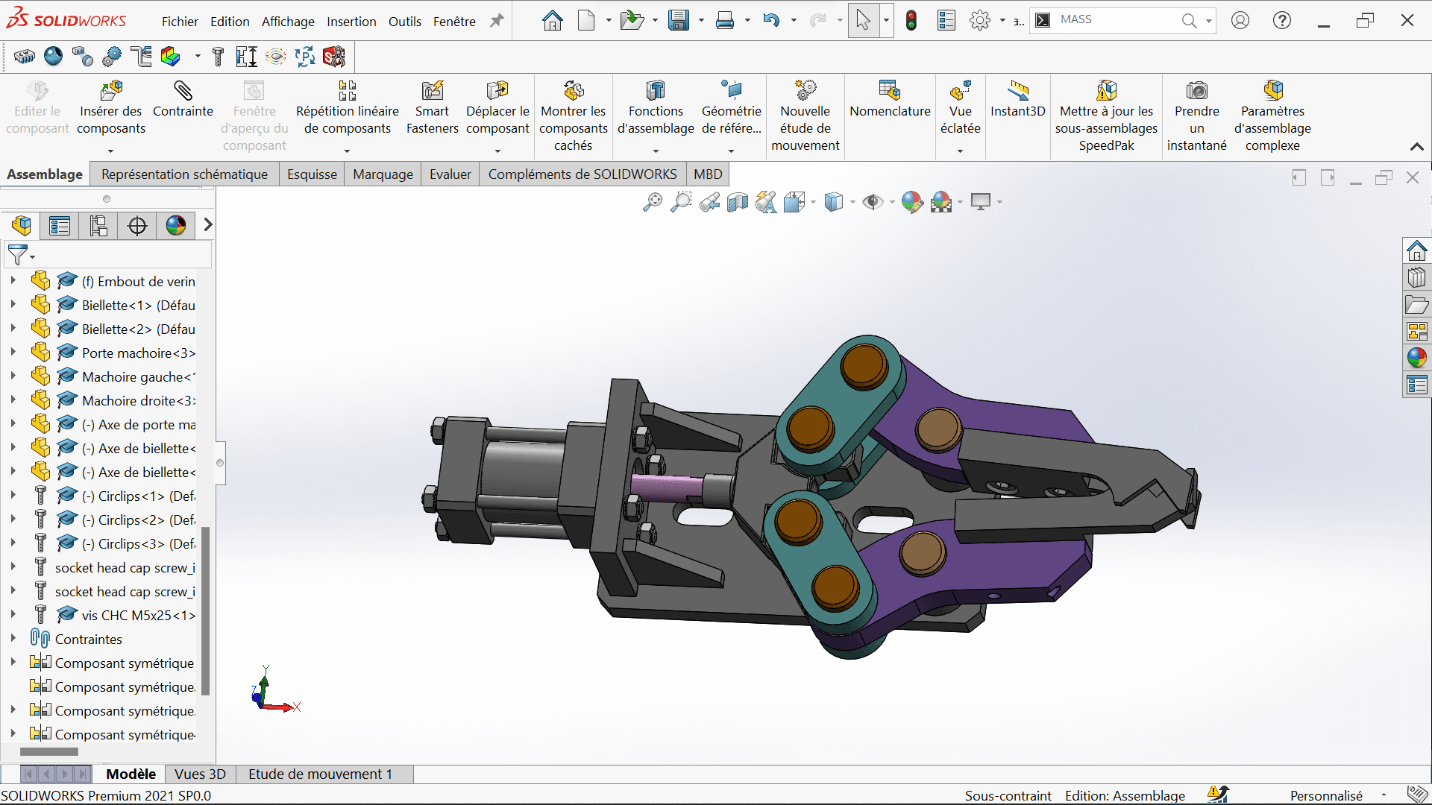Toggle the traffic light rebuild icon

coord(911,20)
